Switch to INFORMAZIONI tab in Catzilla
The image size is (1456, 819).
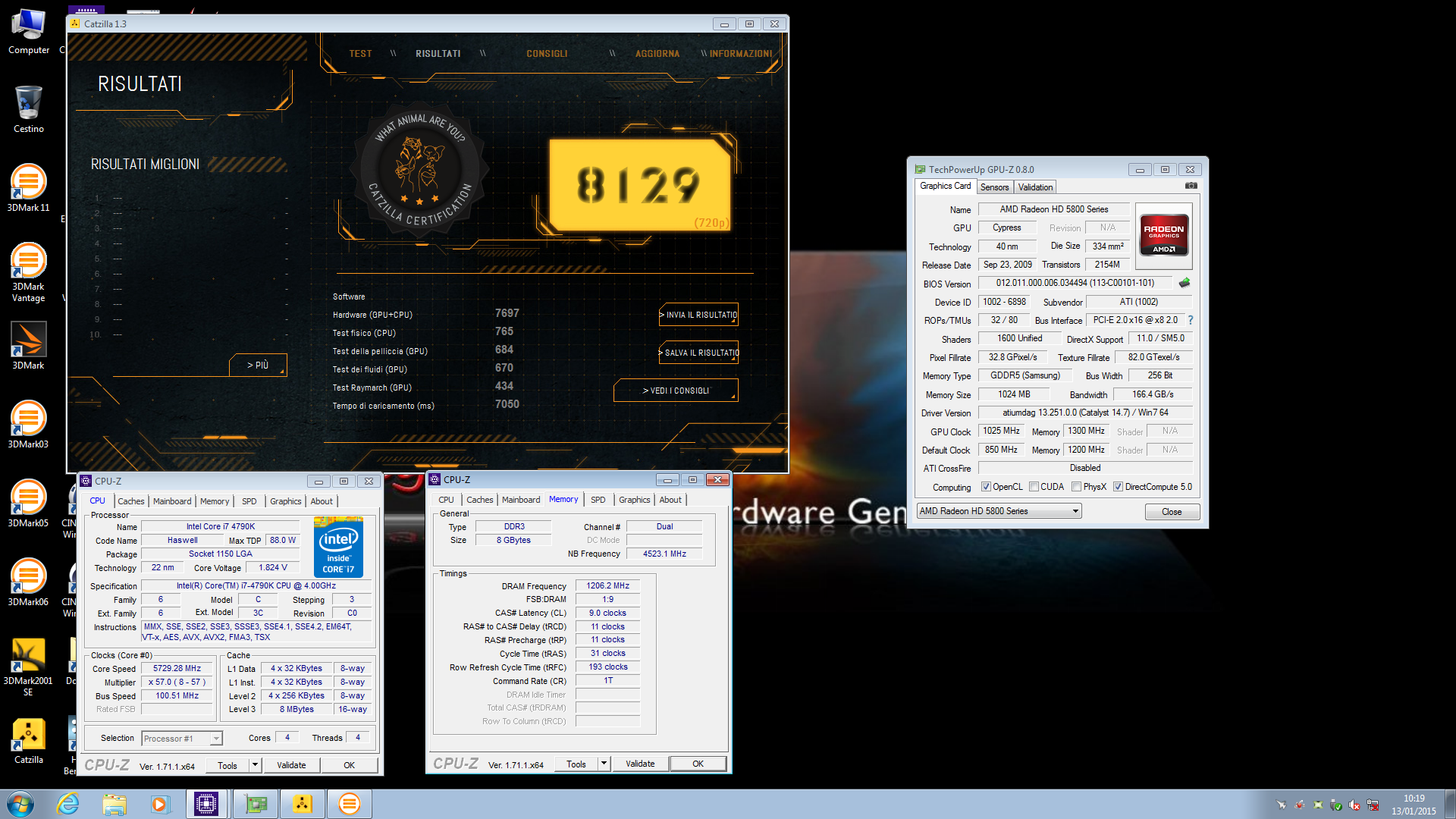click(741, 54)
